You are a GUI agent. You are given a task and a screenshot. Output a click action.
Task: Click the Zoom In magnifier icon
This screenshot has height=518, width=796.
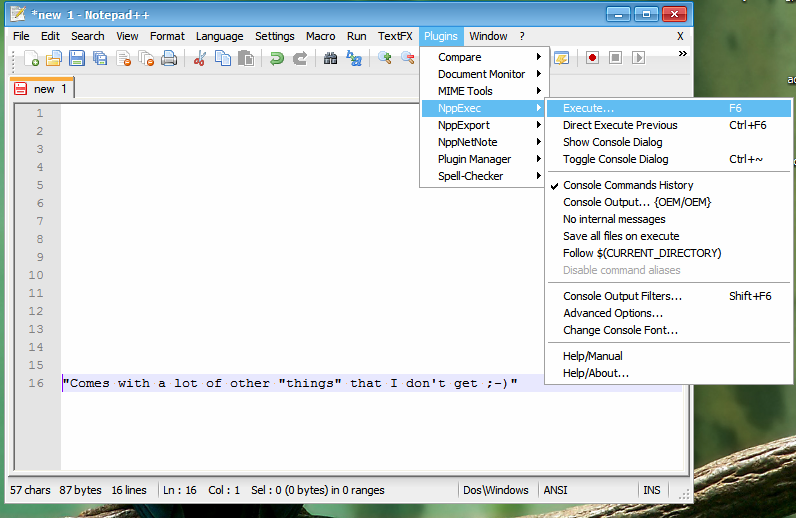(x=384, y=58)
